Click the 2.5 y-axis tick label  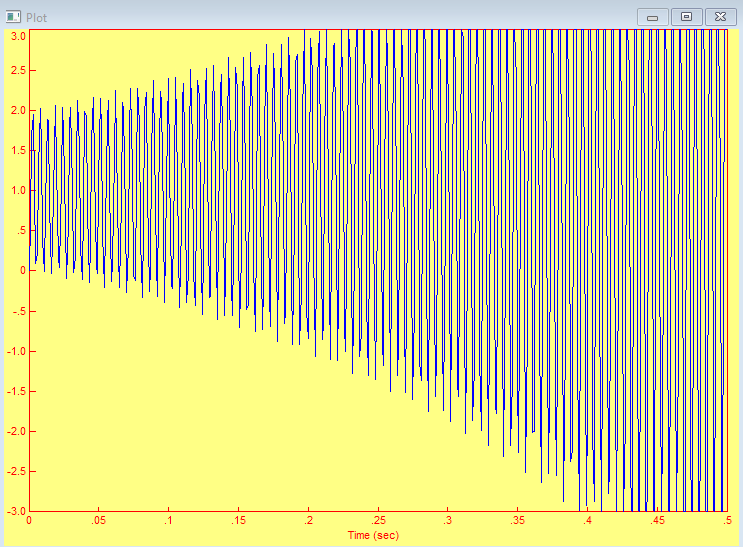tap(17, 70)
